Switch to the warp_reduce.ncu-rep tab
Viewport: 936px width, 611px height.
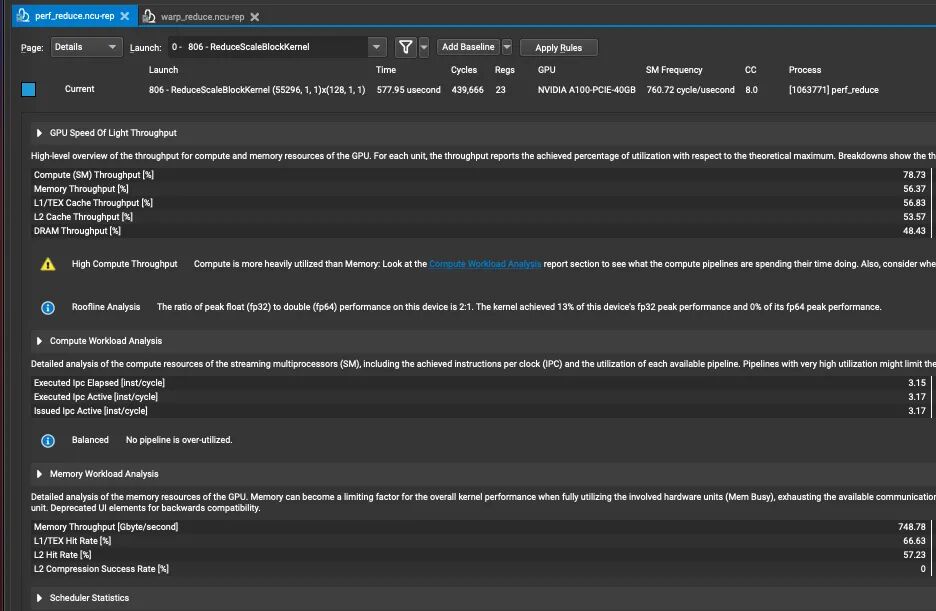pyautogui.click(x=202, y=17)
